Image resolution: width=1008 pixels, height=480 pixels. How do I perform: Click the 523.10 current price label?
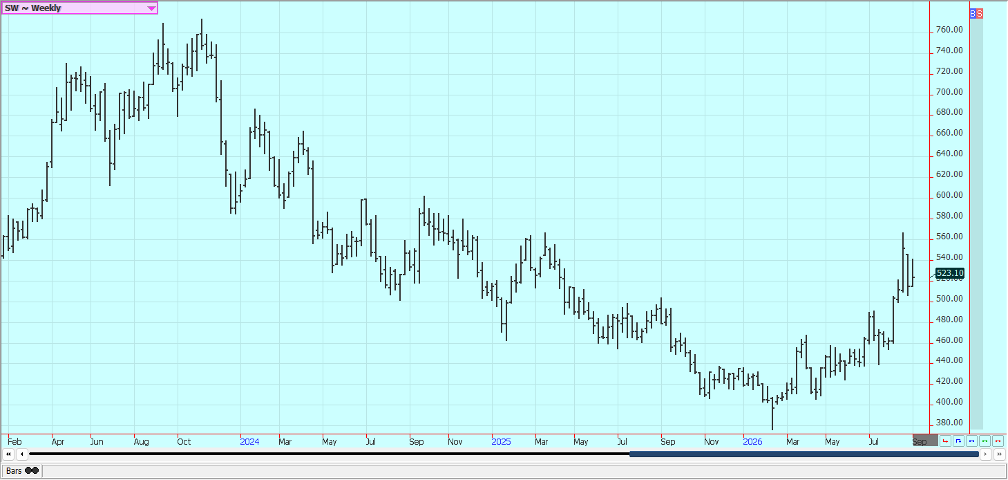pos(950,273)
